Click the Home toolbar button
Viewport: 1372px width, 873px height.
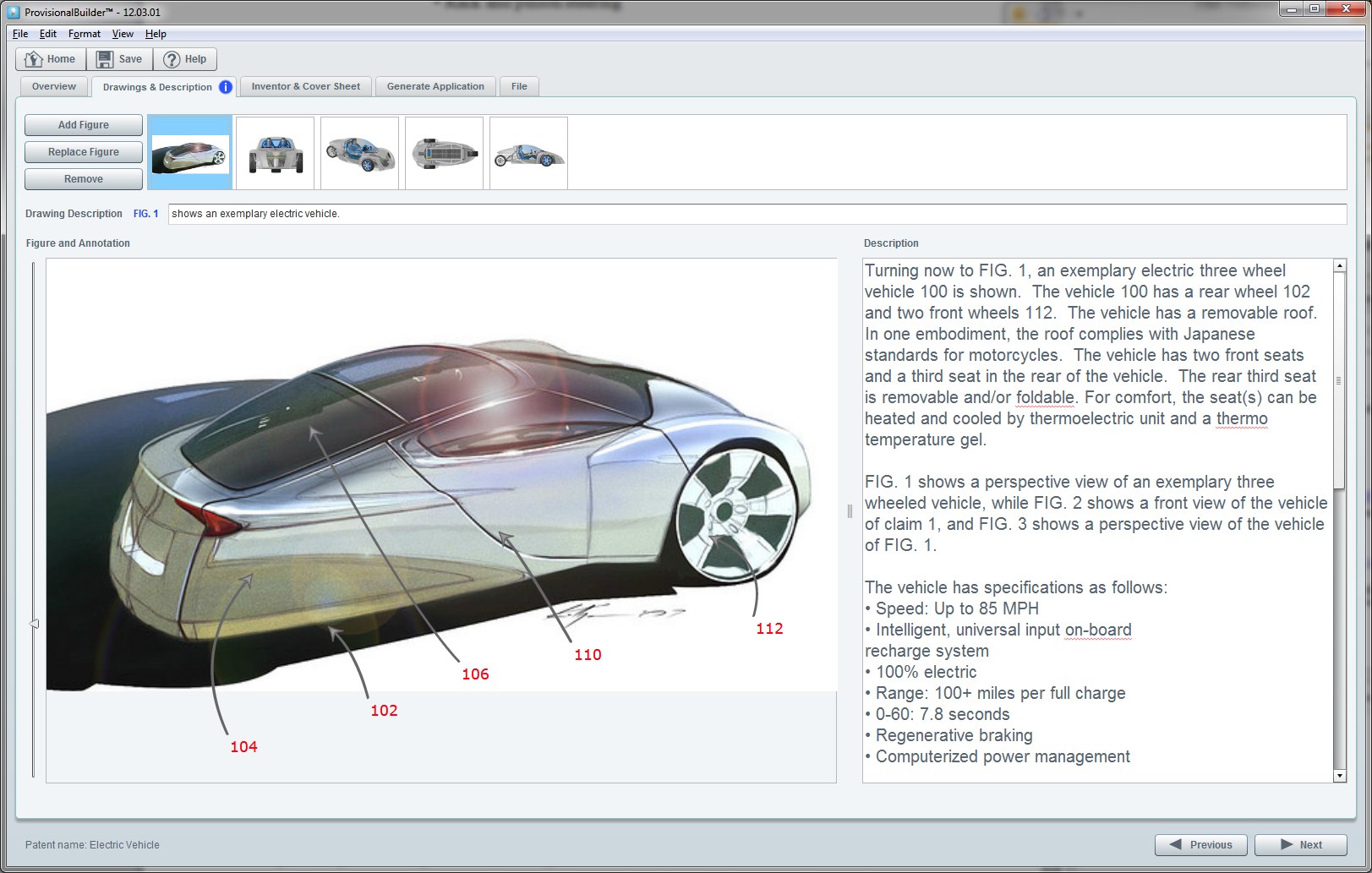pos(51,59)
